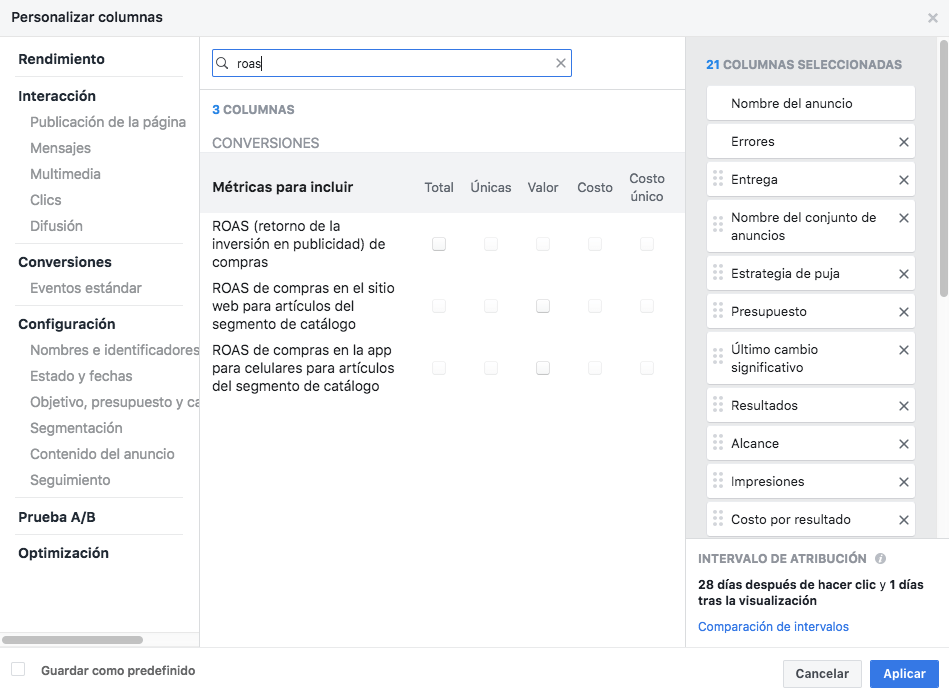Remove the Impresiones column
Screen dimensions: 949x697
pos(904,482)
